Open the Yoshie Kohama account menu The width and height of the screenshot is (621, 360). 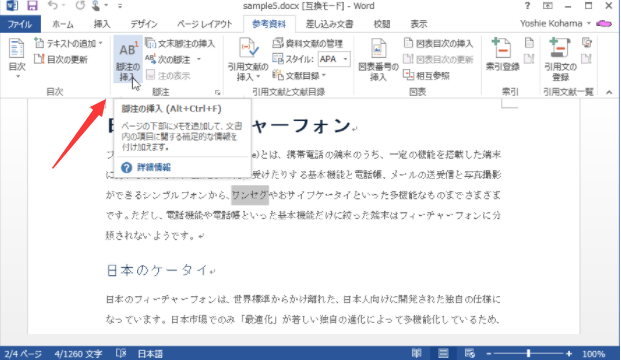coord(555,24)
